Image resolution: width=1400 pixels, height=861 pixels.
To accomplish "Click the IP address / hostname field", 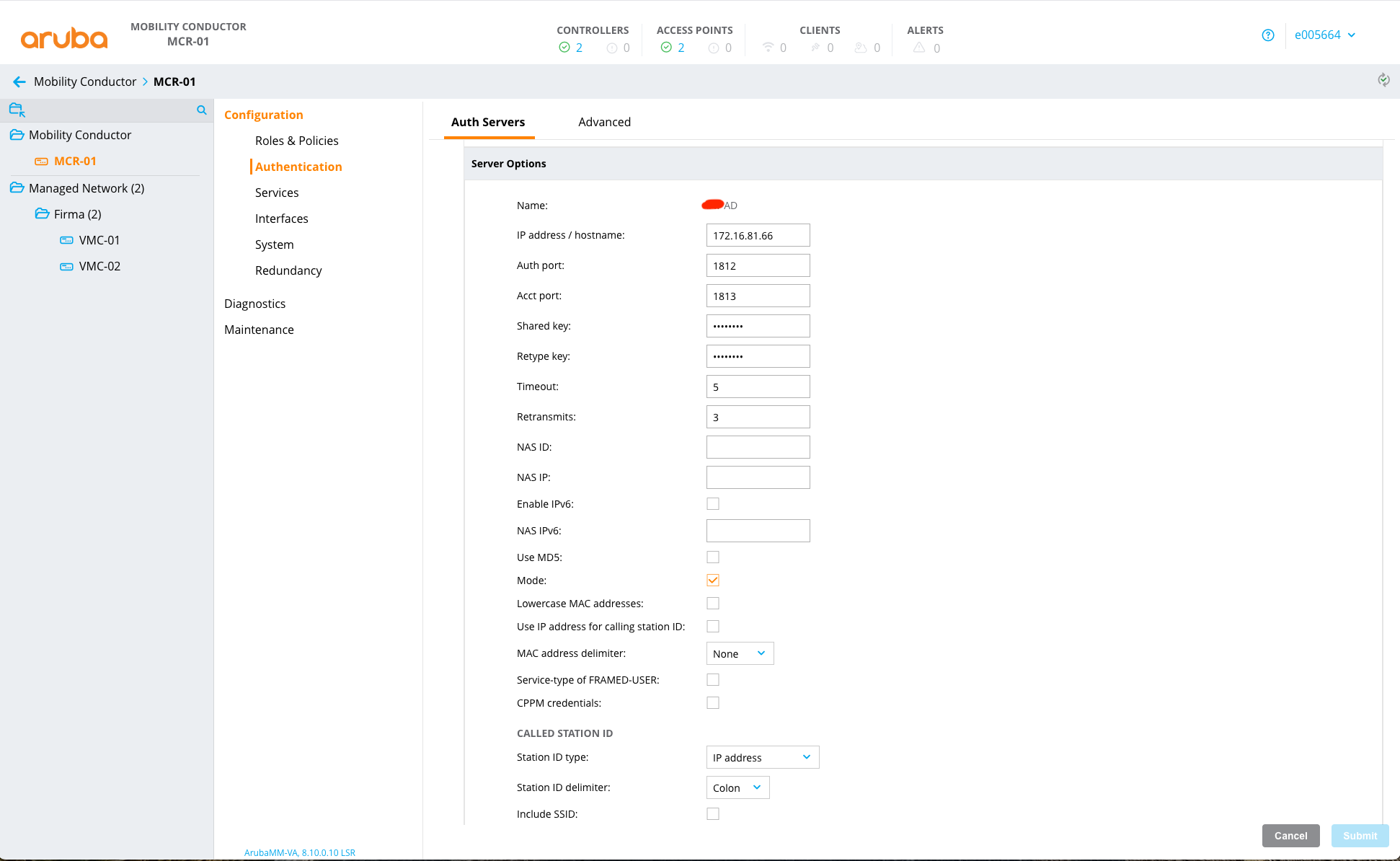I will 758,236.
